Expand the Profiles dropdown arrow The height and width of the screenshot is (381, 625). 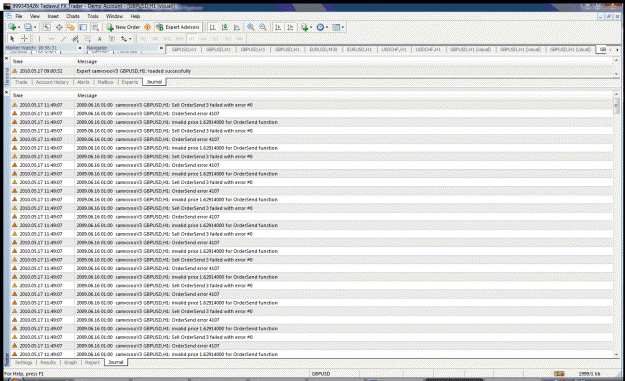tap(35, 27)
